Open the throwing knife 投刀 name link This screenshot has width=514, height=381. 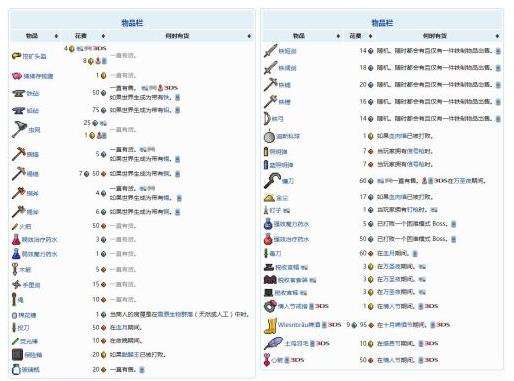click(23, 328)
